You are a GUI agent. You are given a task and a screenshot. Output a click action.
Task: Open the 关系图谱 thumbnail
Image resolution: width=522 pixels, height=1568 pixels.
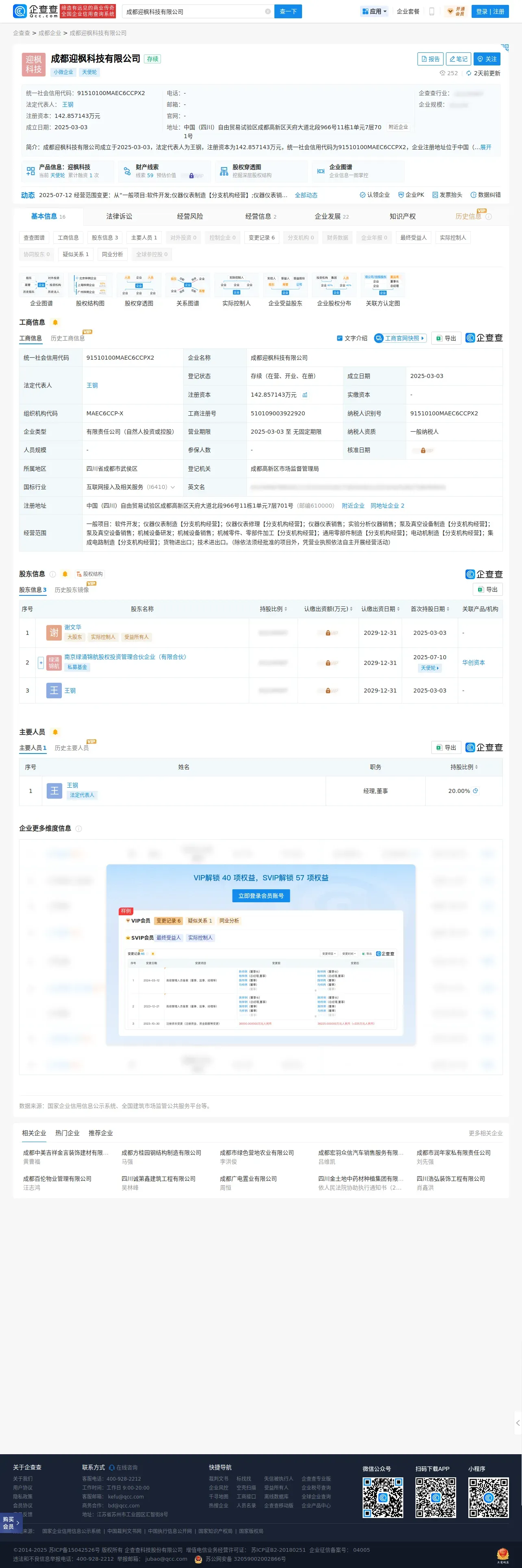(x=187, y=290)
